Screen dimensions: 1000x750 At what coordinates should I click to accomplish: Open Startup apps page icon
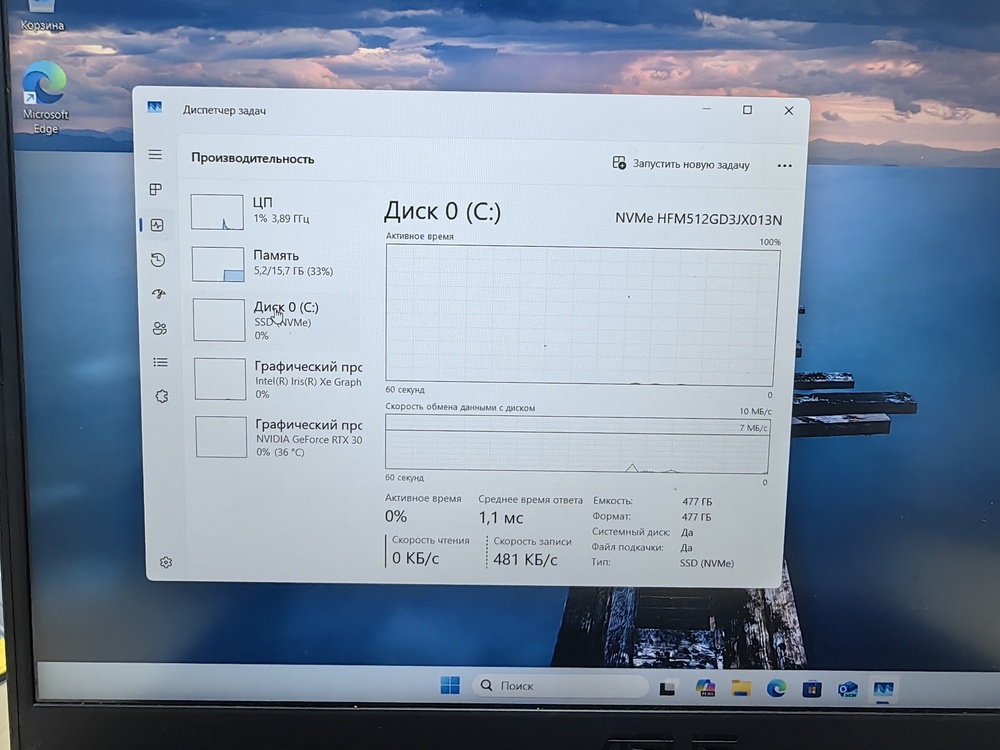pos(158,294)
